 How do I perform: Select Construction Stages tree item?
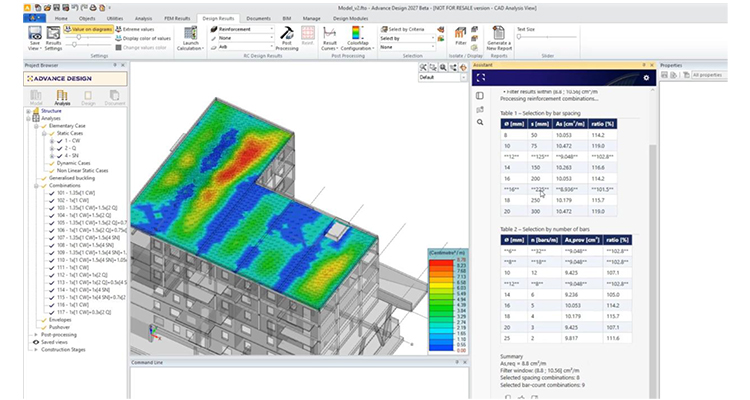pos(63,350)
